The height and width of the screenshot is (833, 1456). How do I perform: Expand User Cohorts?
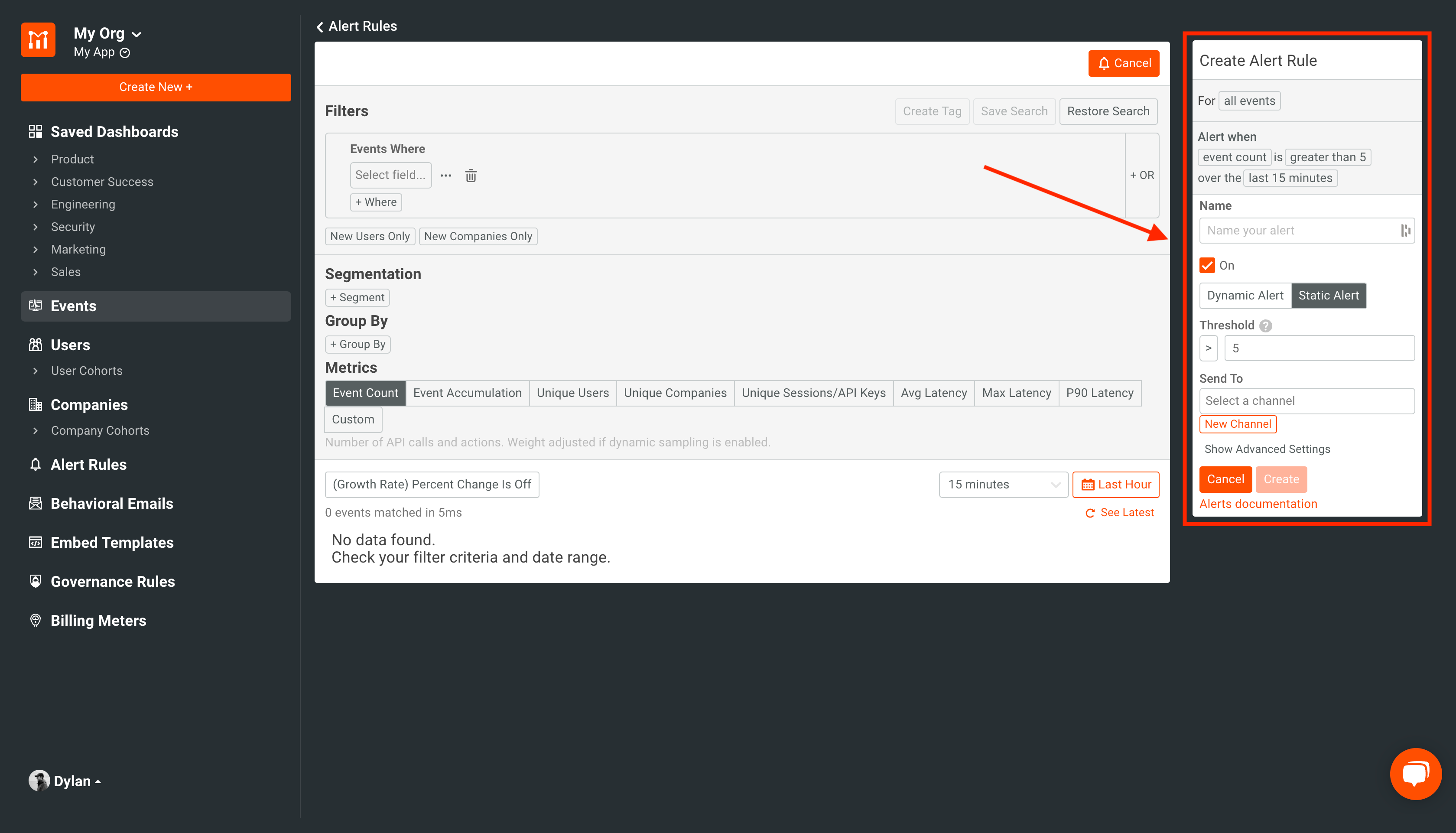36,371
